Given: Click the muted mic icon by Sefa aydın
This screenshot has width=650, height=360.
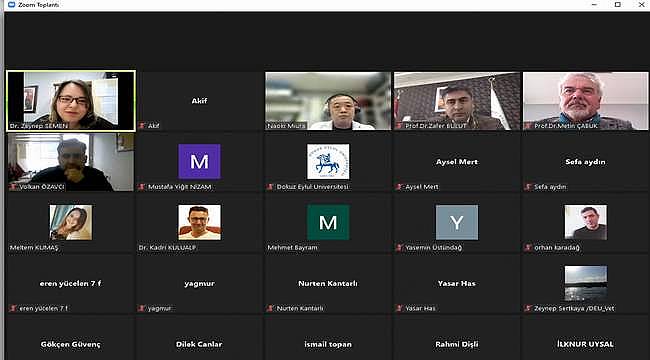Looking at the screenshot, I should 528,187.
